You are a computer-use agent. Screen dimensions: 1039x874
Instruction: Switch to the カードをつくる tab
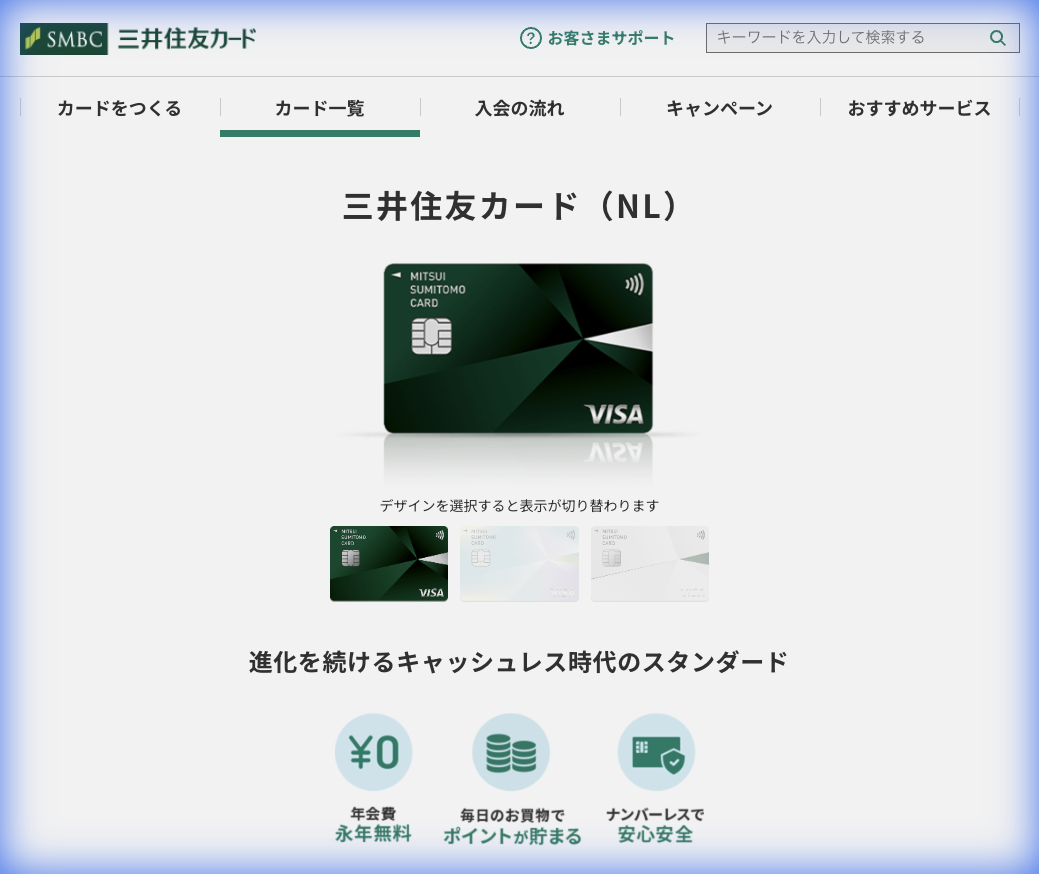[119, 109]
